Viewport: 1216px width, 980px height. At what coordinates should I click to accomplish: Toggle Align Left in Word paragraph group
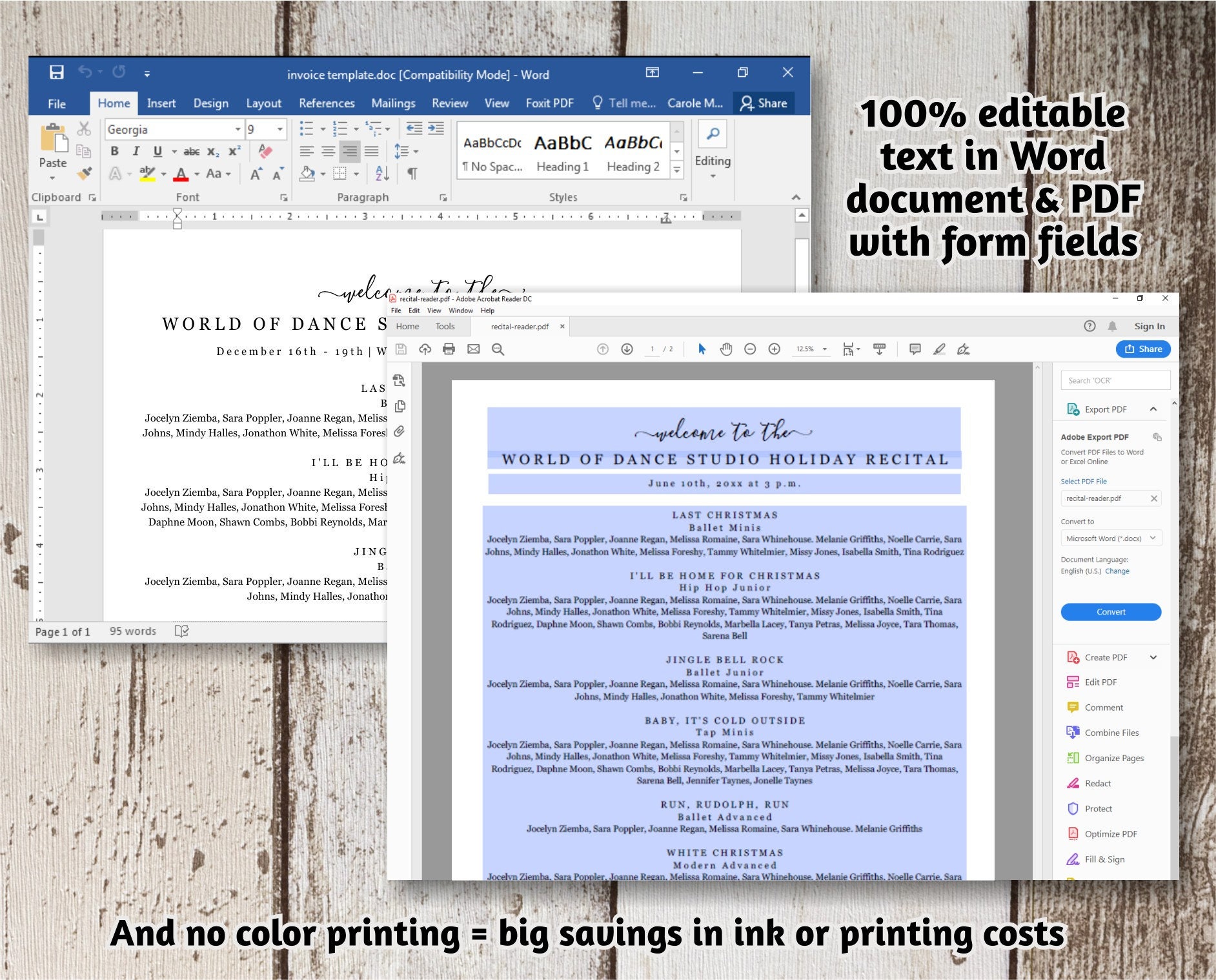pyautogui.click(x=307, y=152)
